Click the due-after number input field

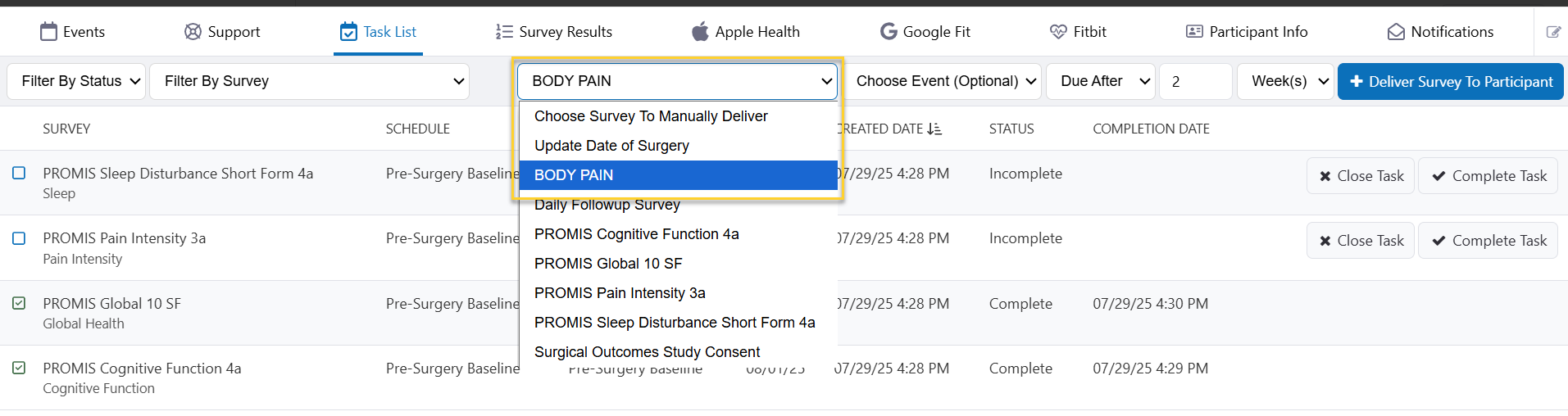(x=1195, y=81)
